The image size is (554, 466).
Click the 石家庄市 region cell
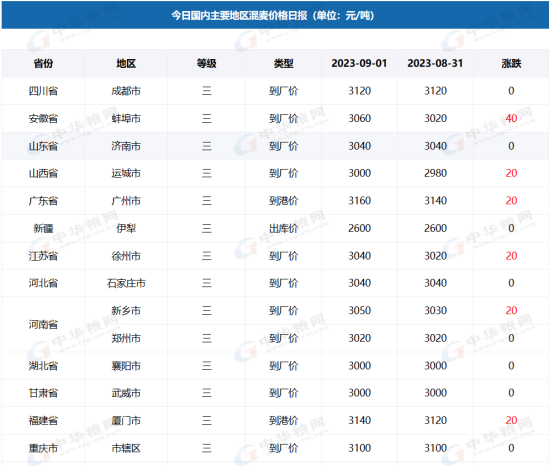coord(126,283)
